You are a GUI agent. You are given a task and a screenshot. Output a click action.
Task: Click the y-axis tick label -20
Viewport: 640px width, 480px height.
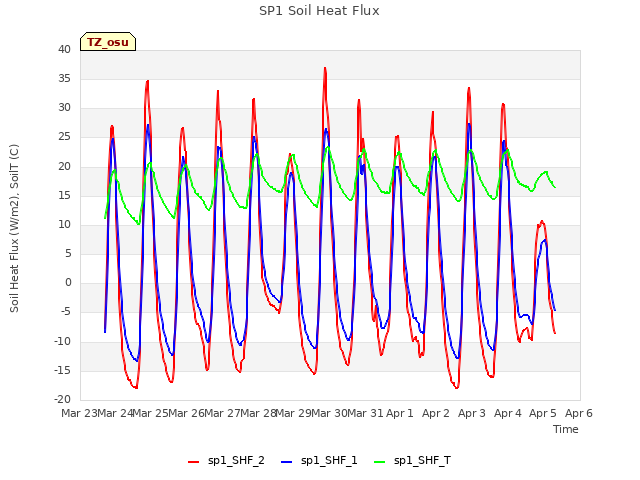coord(62,399)
